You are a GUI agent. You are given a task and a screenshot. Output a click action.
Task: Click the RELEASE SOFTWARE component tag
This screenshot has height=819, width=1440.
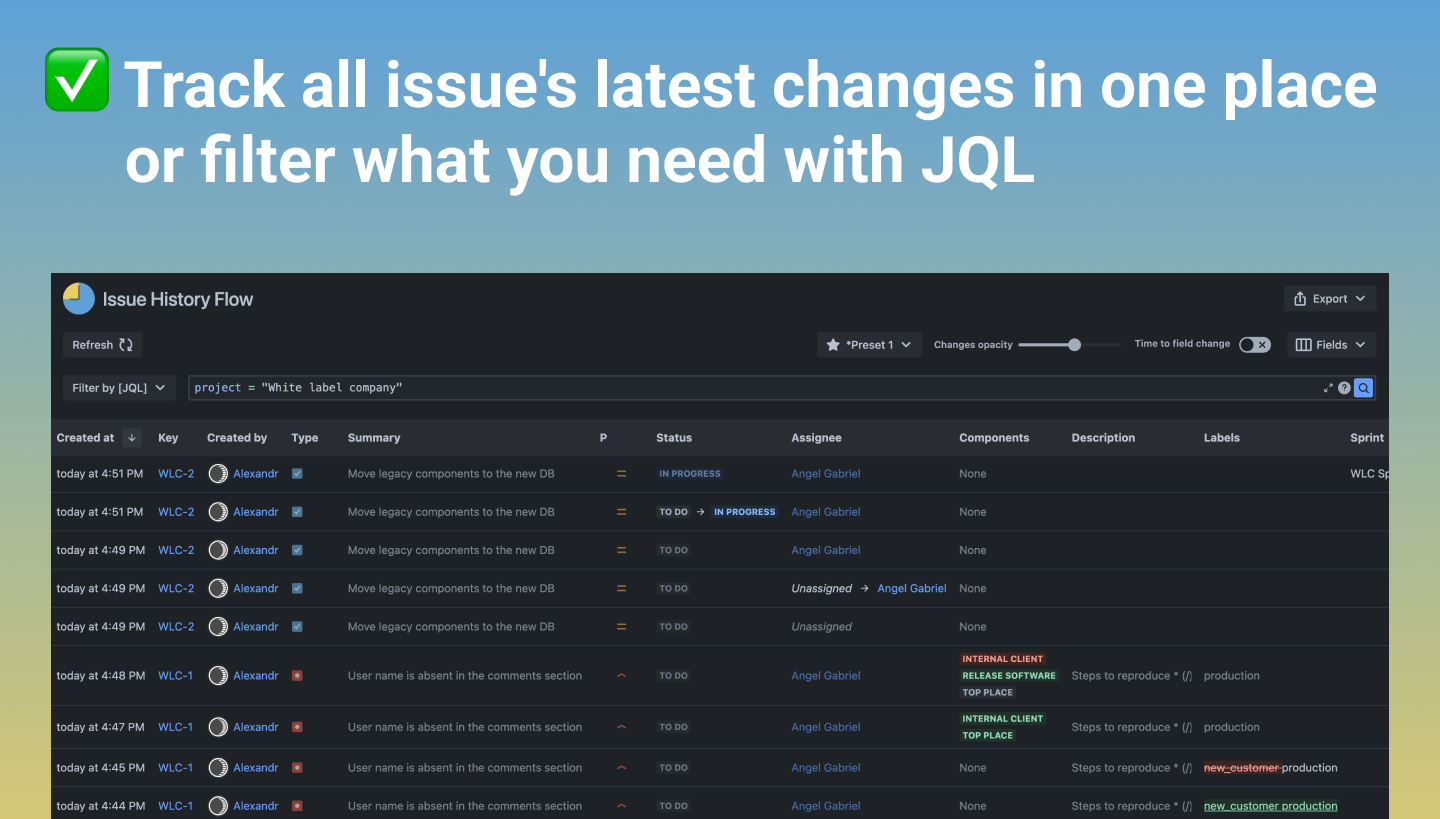pyautogui.click(x=1009, y=676)
